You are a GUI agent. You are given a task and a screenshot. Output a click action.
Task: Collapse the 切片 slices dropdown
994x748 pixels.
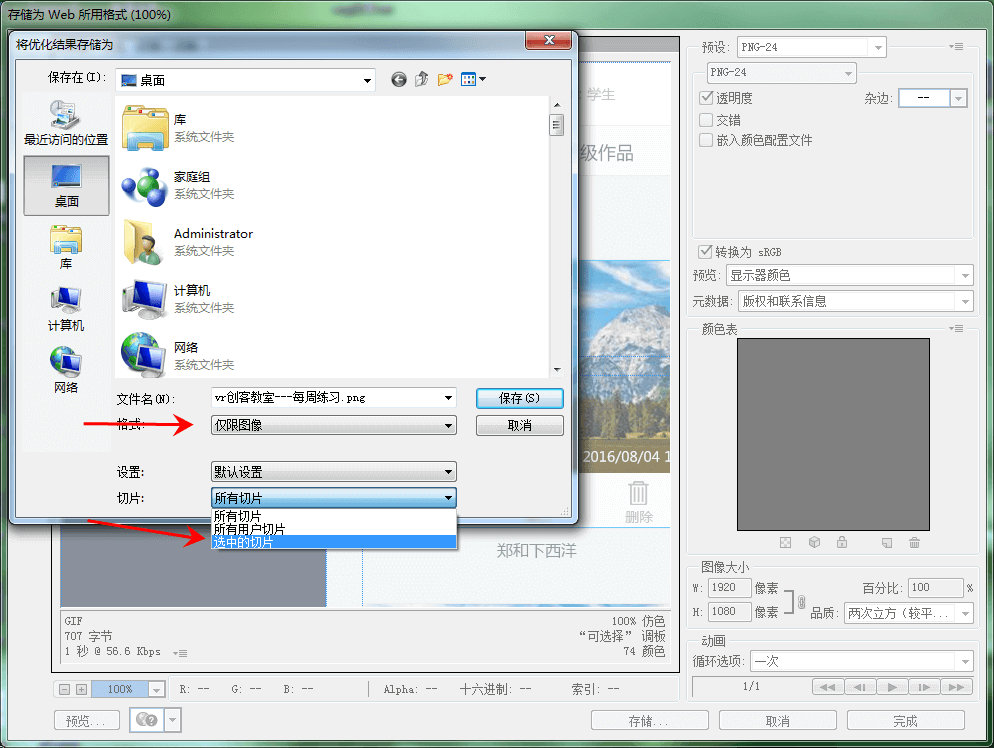pyautogui.click(x=333, y=498)
